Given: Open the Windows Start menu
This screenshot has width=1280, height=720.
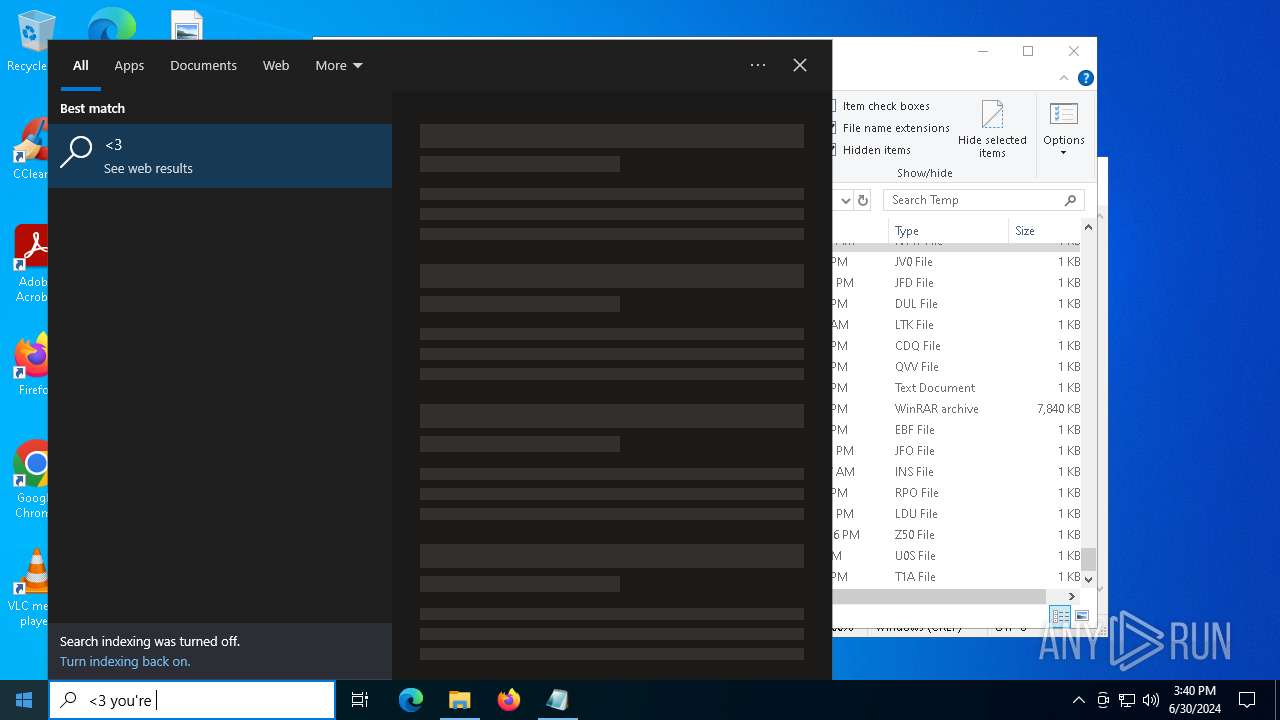Looking at the screenshot, I should [x=24, y=700].
